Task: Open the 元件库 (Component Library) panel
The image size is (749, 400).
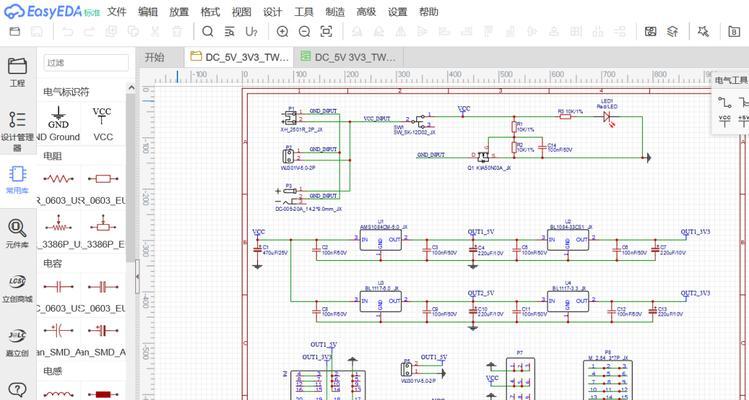Action: (18, 234)
